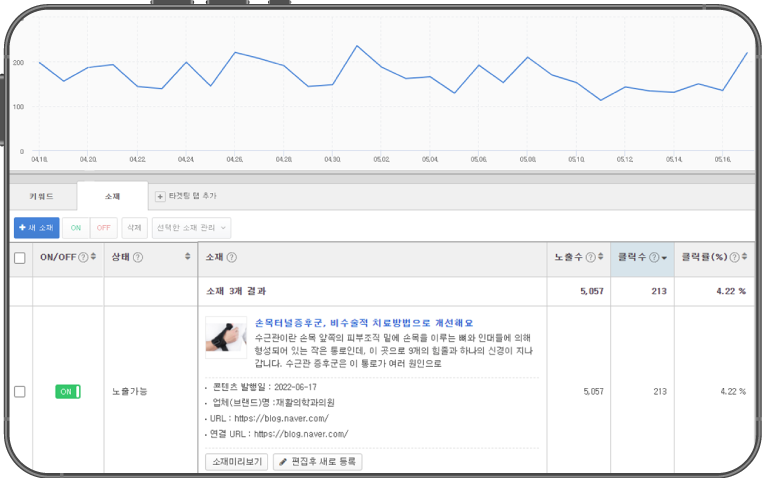
Task: Open 선택한 소재 관리 dropdown
Action: click(x=190, y=228)
